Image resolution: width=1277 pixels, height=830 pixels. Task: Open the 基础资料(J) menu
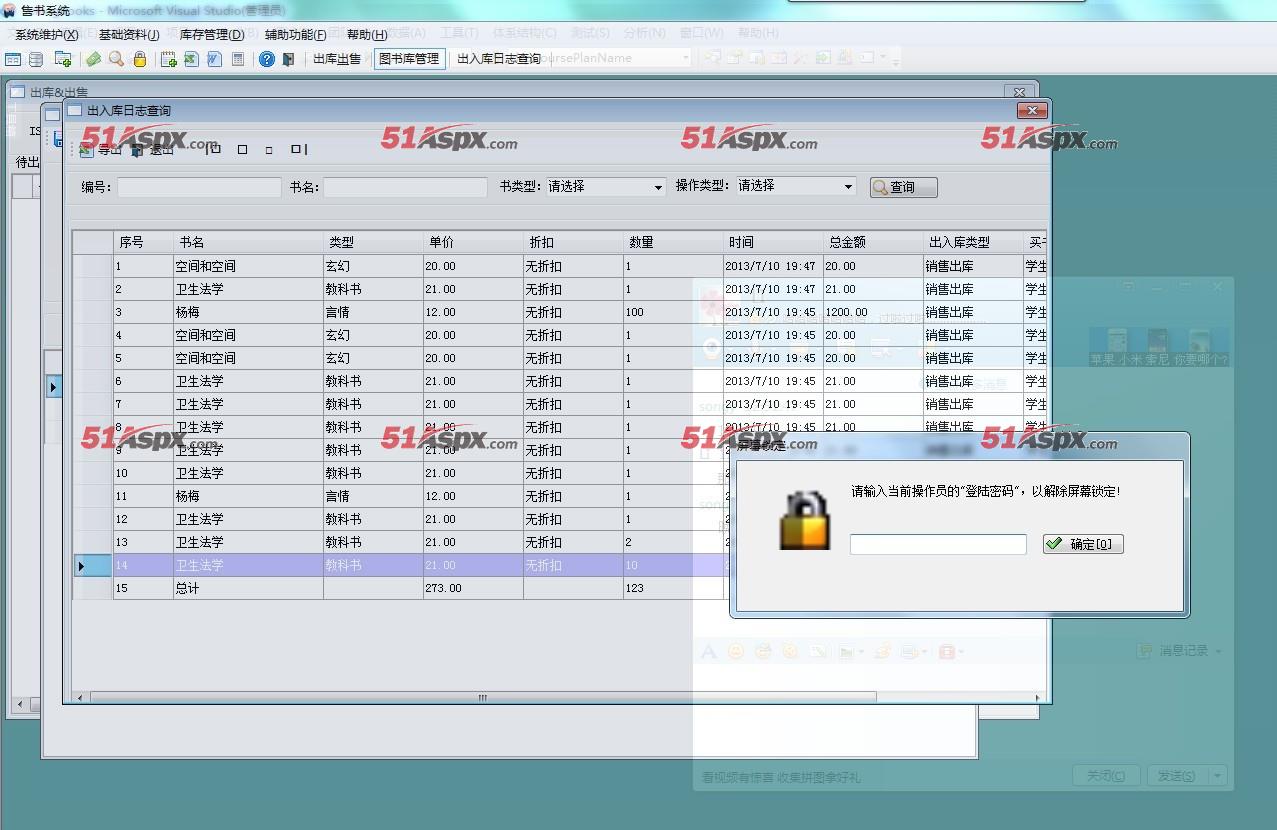pyautogui.click(x=129, y=35)
